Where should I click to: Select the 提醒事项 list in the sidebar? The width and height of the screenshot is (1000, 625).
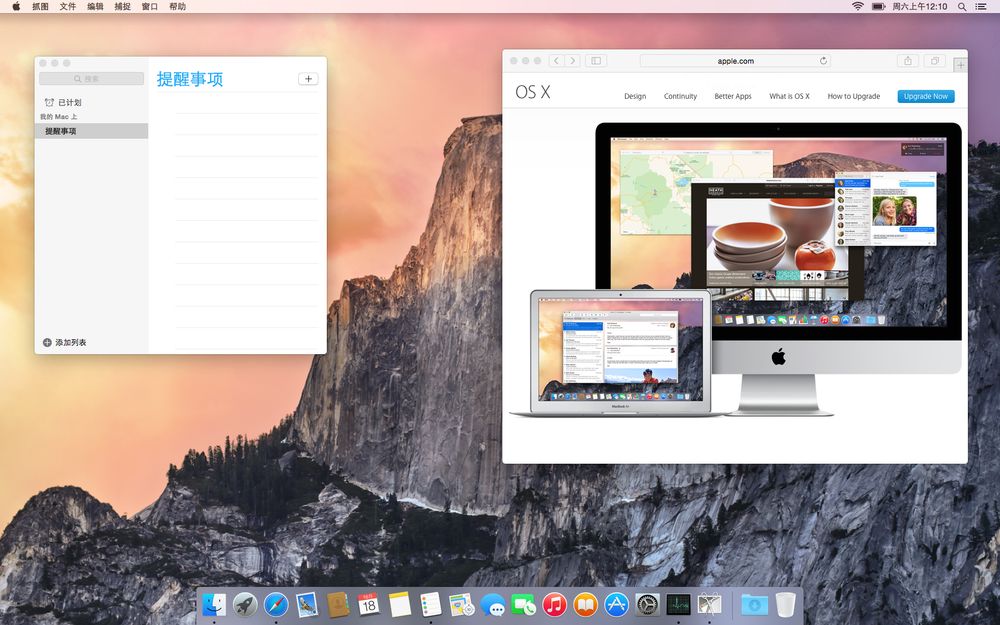coord(91,131)
